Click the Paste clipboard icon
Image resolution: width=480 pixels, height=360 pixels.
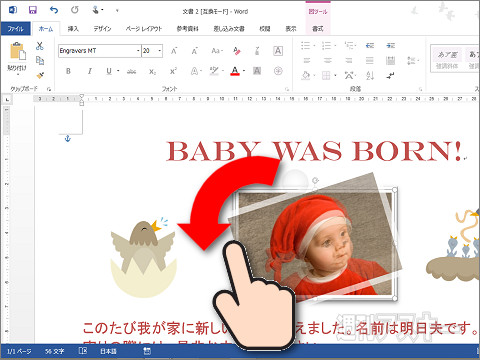[17, 52]
